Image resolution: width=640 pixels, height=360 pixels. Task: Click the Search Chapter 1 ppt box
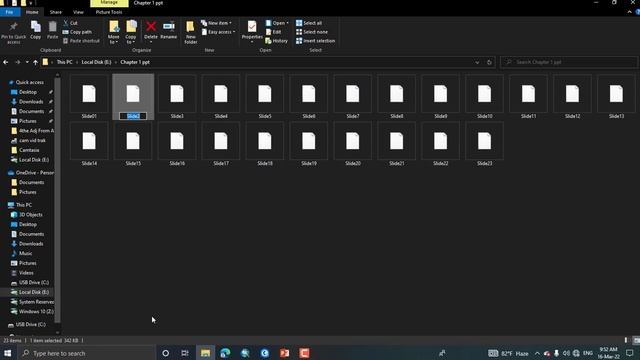[568, 62]
